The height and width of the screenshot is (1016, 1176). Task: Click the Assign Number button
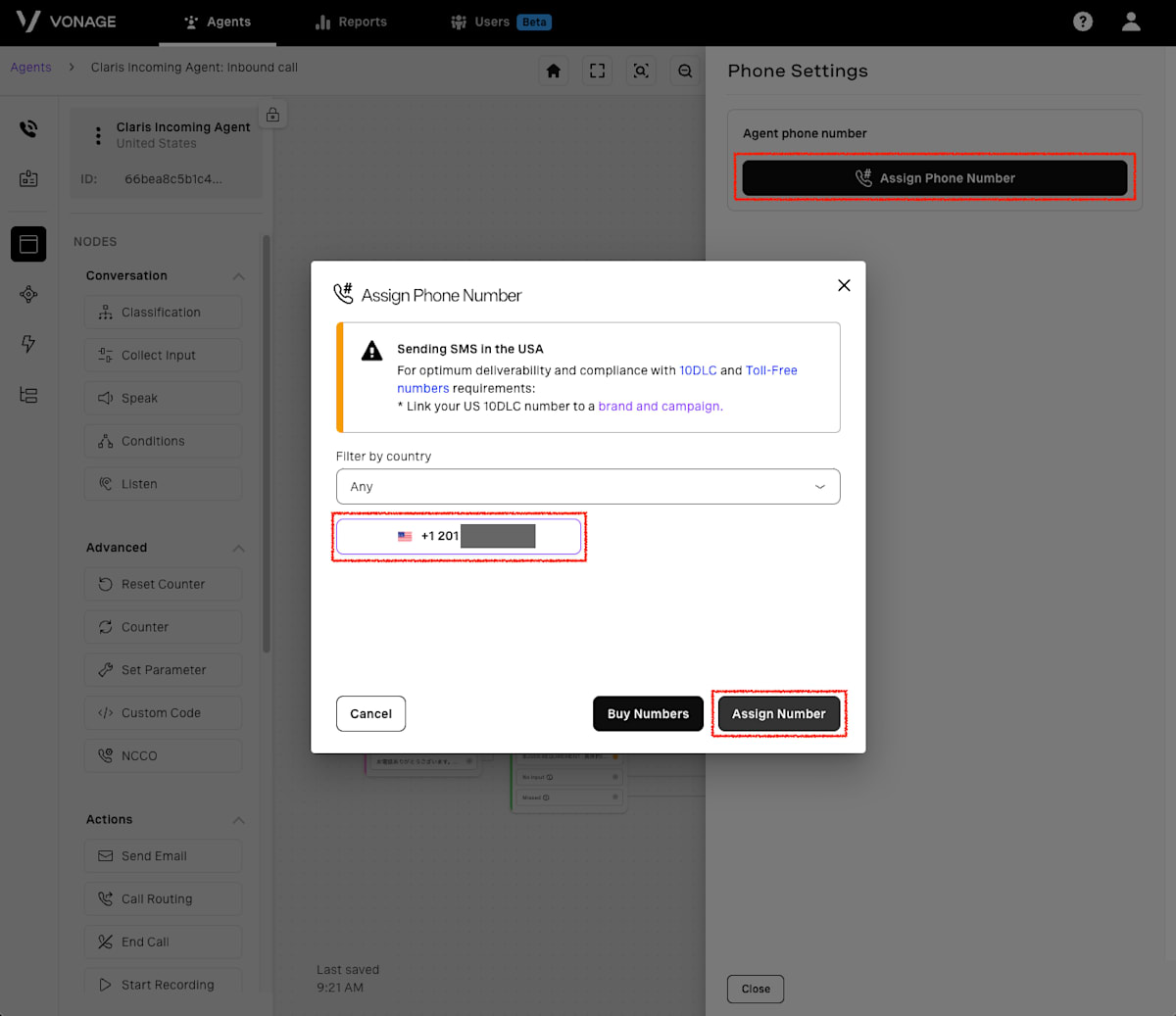click(779, 713)
